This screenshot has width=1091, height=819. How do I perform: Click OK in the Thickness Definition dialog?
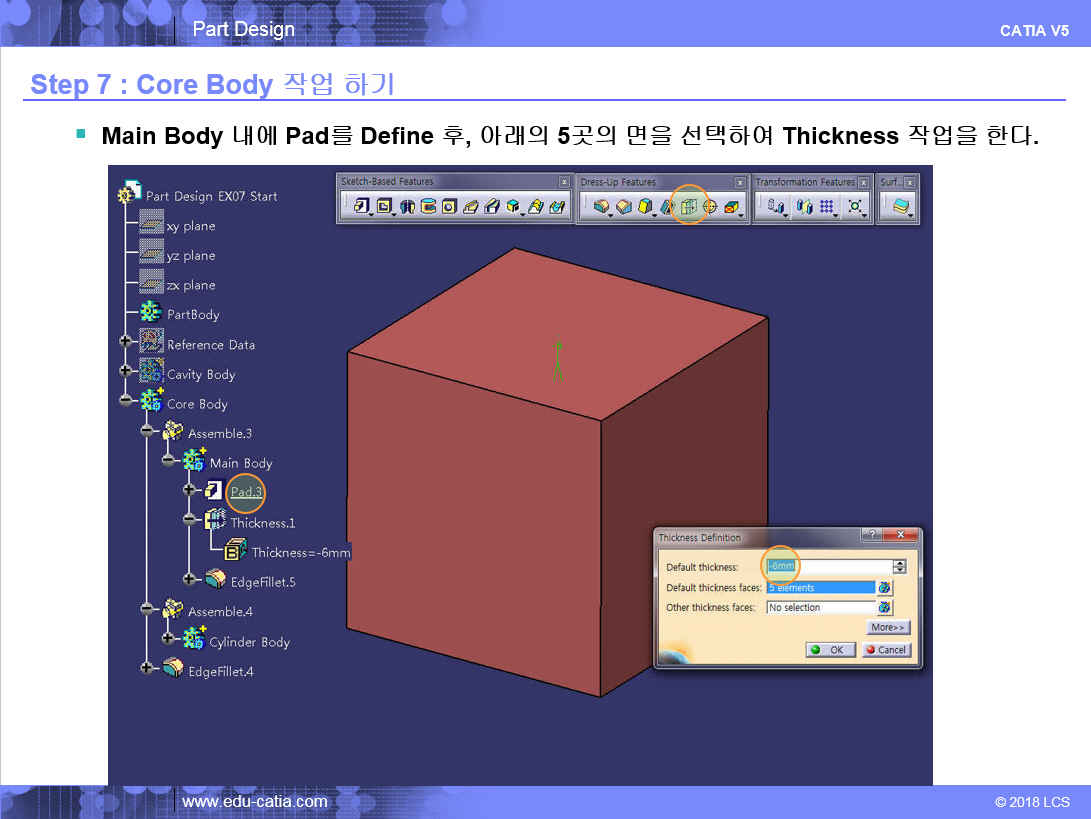(x=830, y=650)
